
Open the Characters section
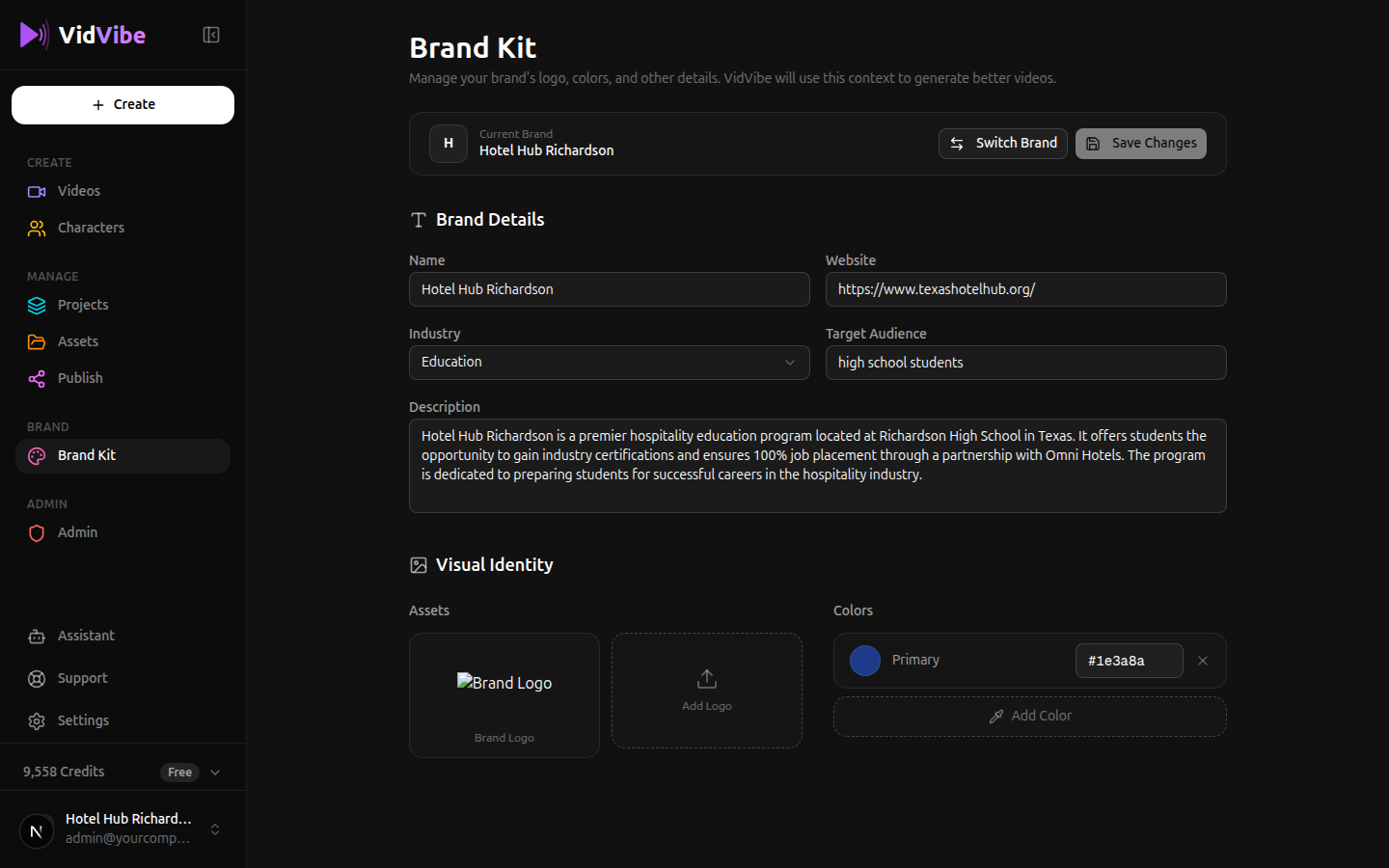[123, 228]
